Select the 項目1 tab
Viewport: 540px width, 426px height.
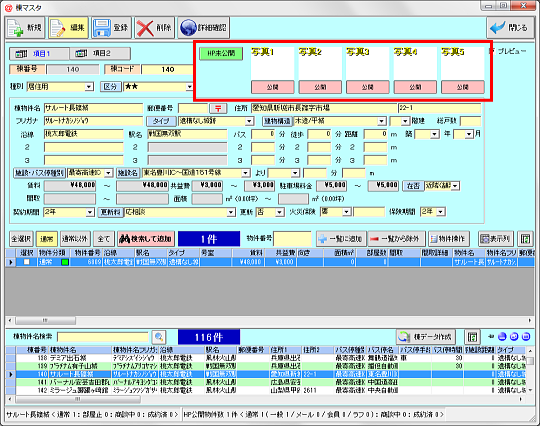[39, 54]
